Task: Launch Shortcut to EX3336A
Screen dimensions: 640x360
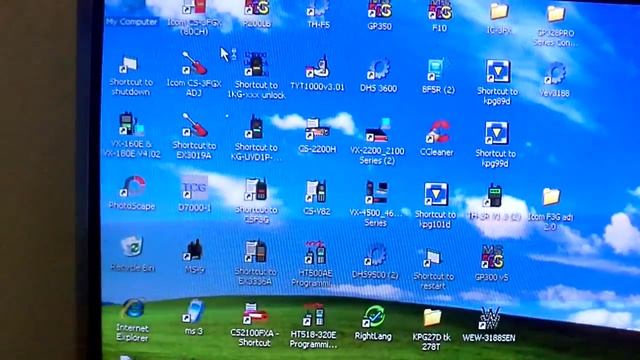Action: (x=256, y=263)
